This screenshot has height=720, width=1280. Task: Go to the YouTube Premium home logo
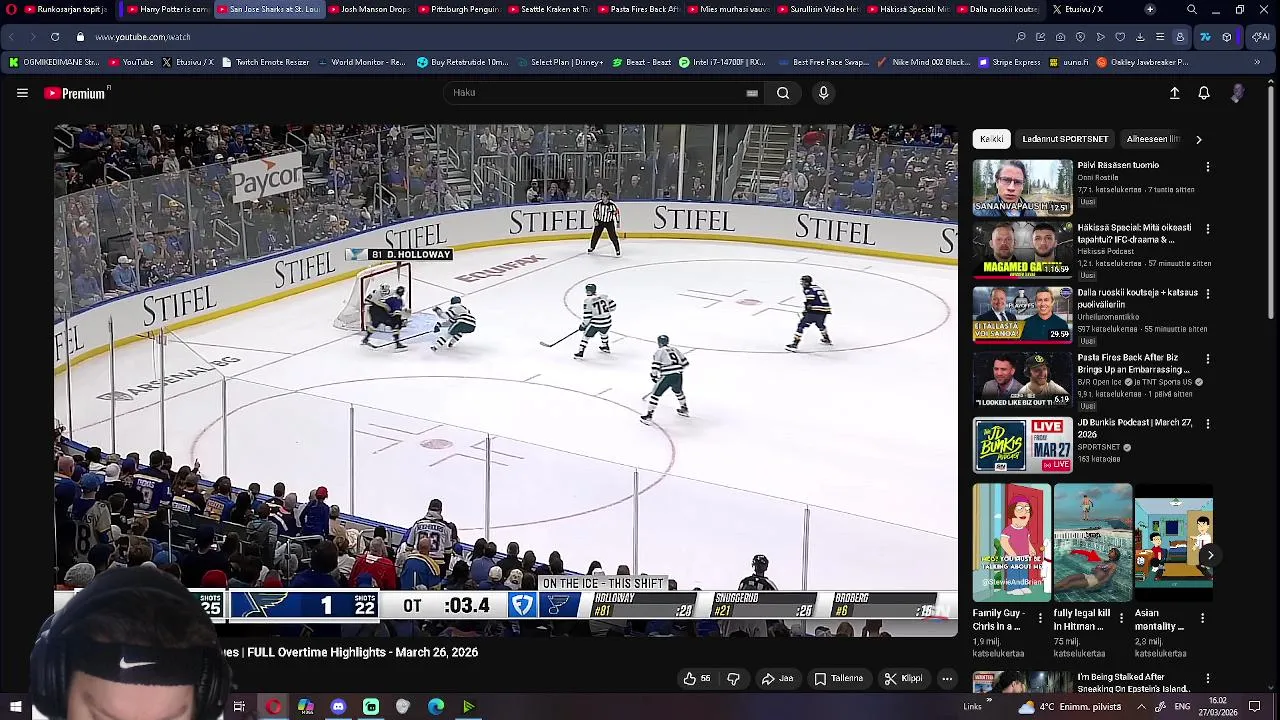(x=75, y=93)
